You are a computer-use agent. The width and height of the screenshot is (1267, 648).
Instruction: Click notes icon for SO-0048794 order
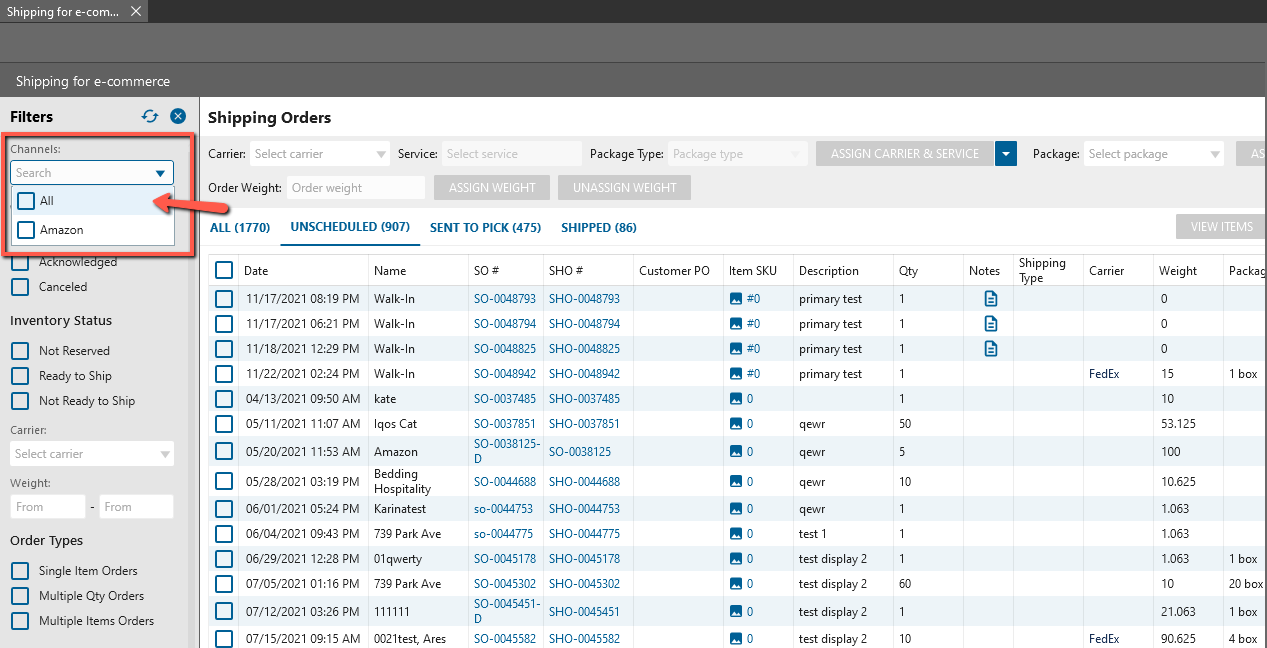990,323
